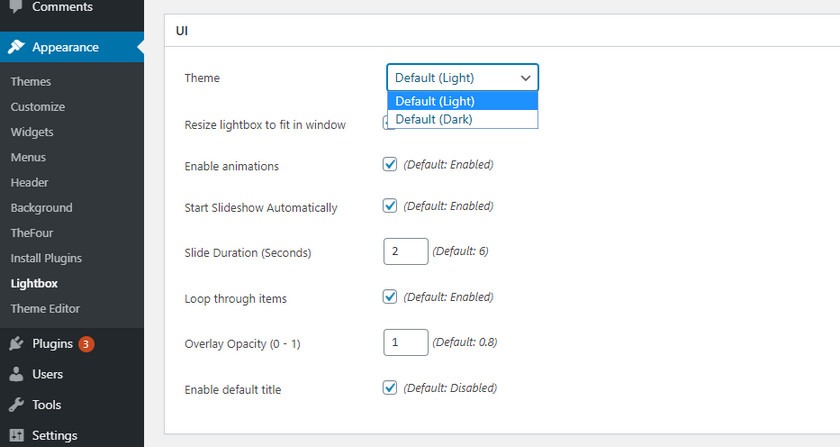The image size is (840, 447).
Task: Click the Tools wrench icon
Action: pos(17,405)
